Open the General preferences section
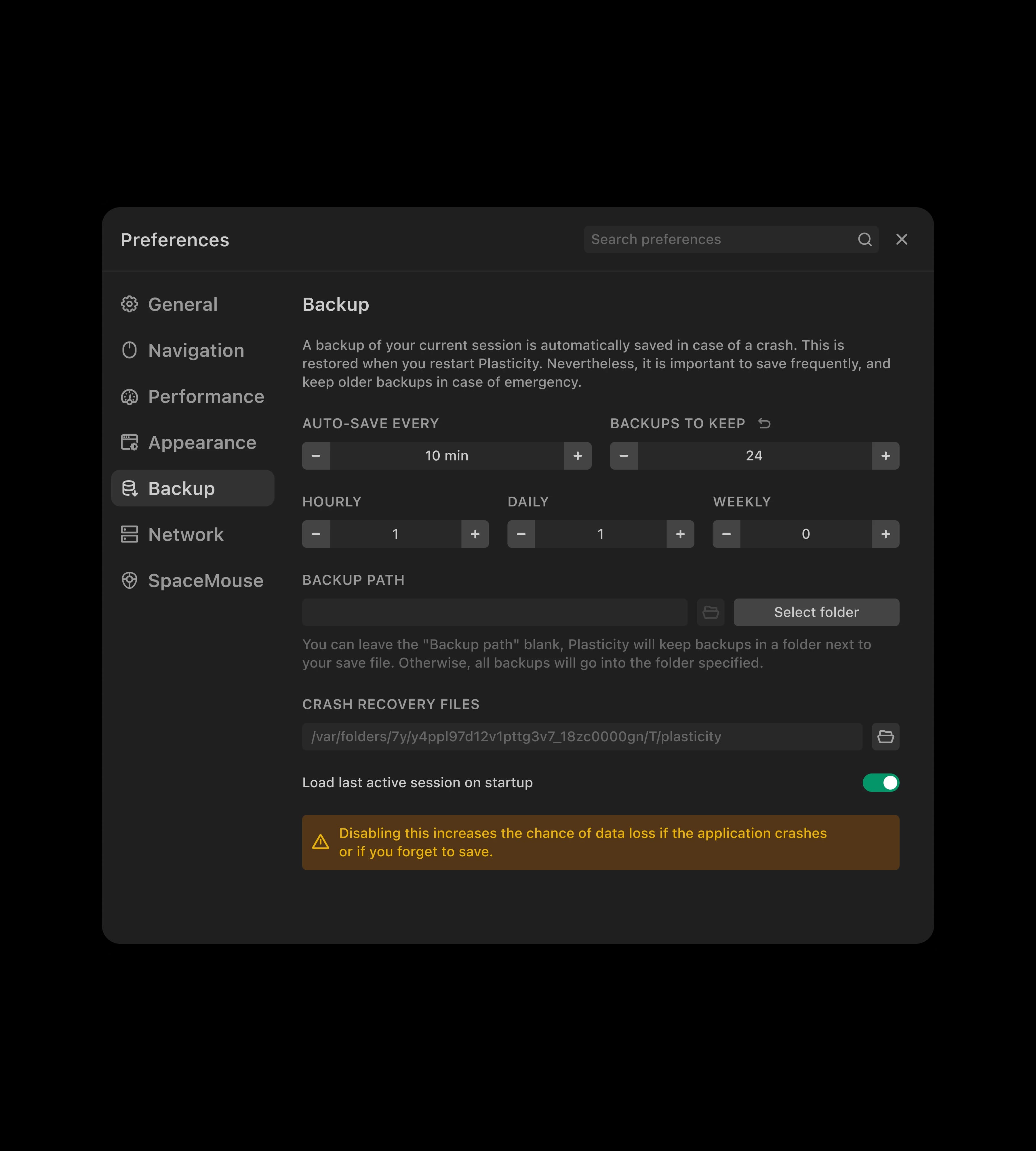Screen dimensions: 1036x1151 193,304
